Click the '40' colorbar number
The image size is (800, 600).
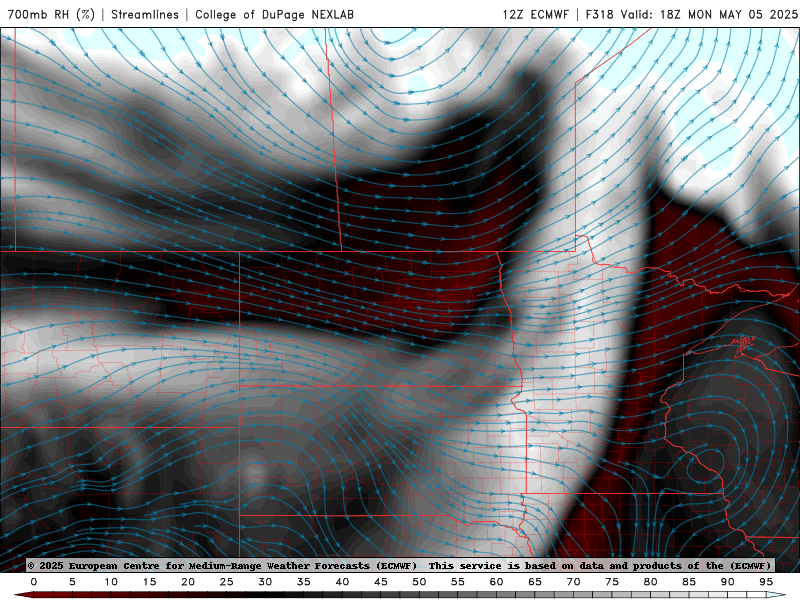tap(342, 582)
